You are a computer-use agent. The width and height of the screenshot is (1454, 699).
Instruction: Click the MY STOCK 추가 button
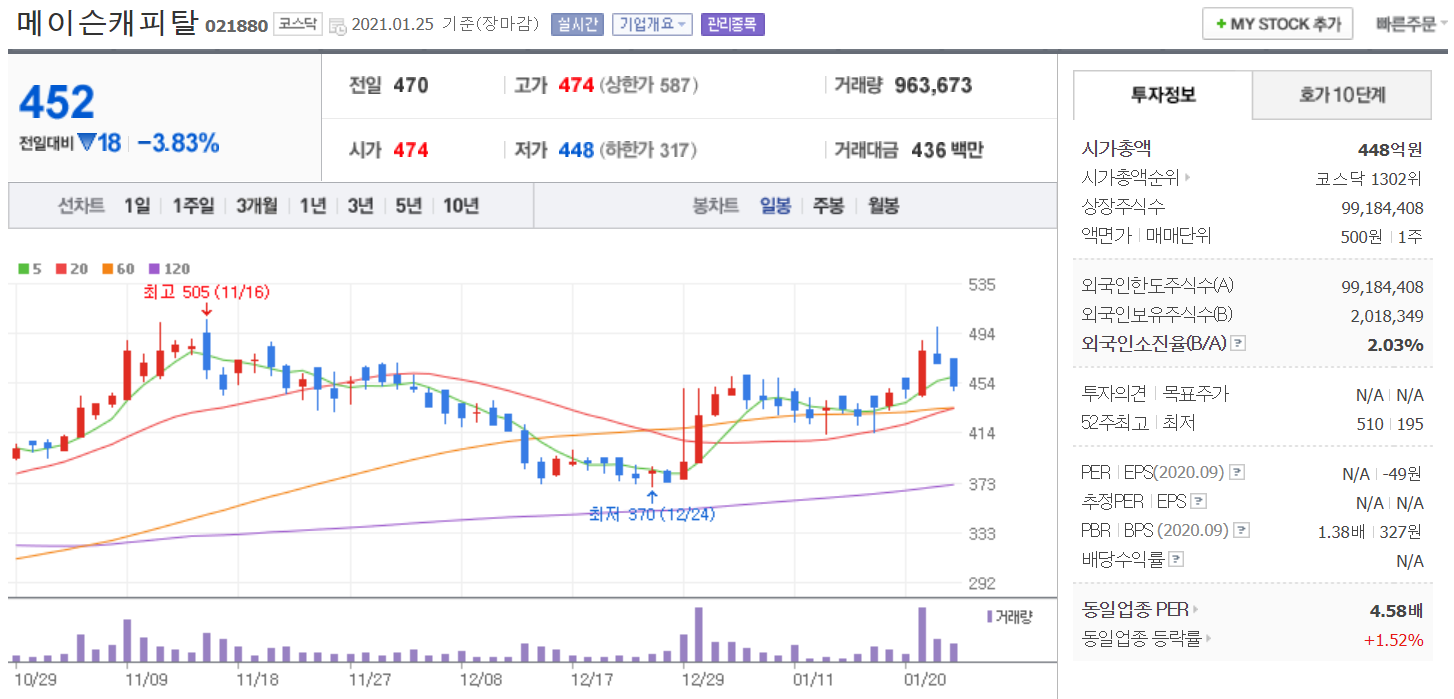[x=1277, y=24]
